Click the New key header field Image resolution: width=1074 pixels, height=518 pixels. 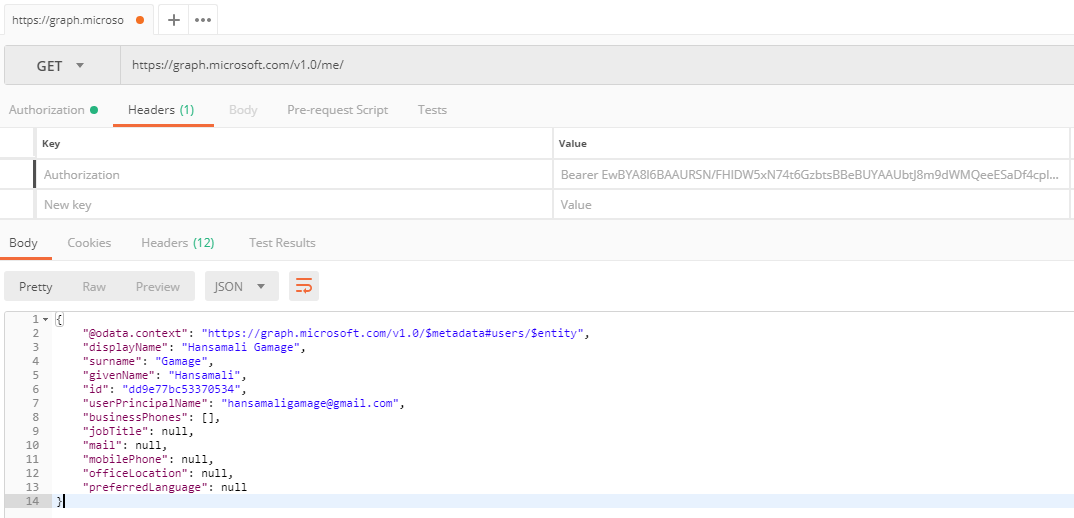294,205
